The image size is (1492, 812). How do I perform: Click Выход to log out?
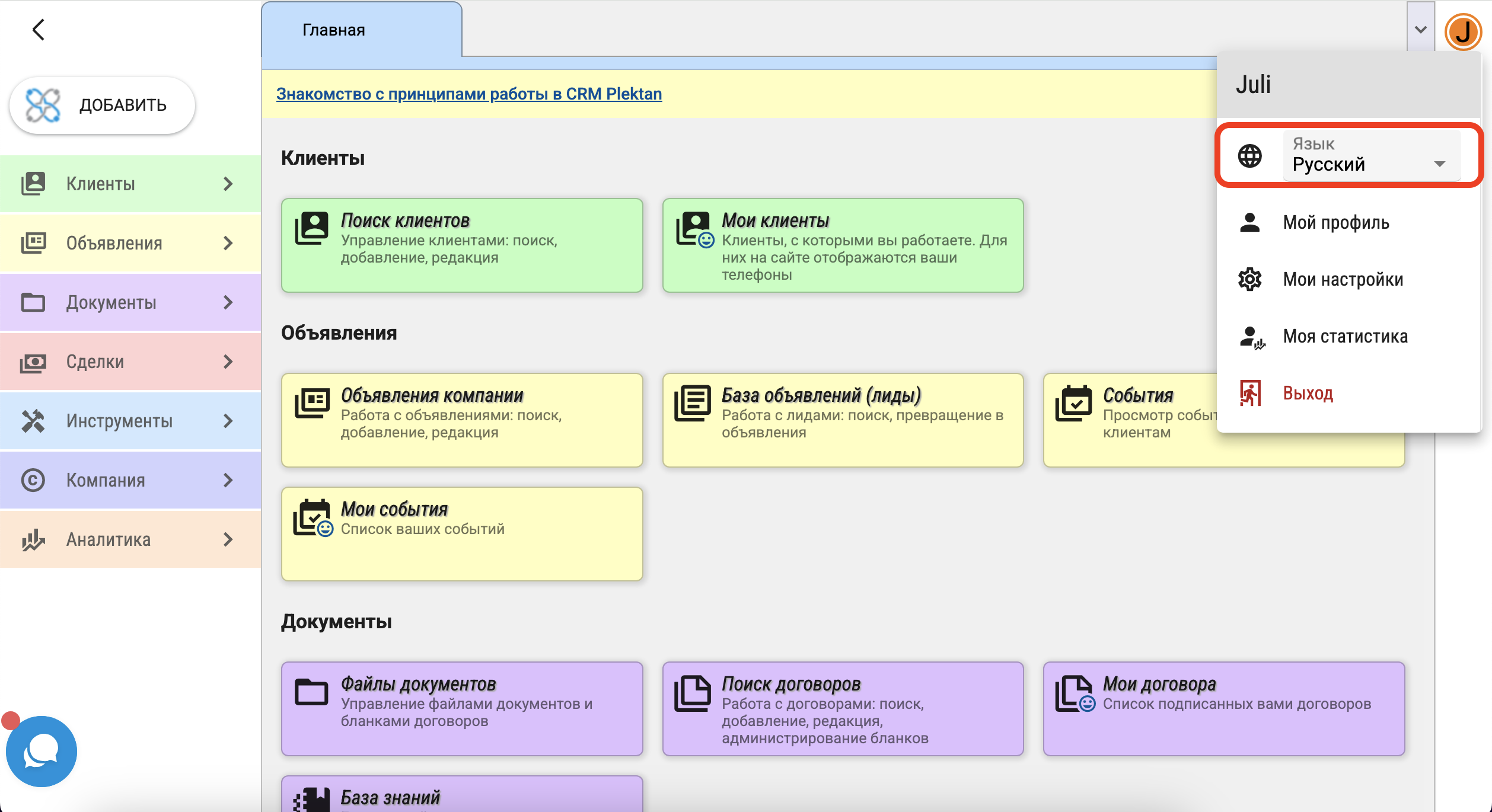click(x=1308, y=393)
